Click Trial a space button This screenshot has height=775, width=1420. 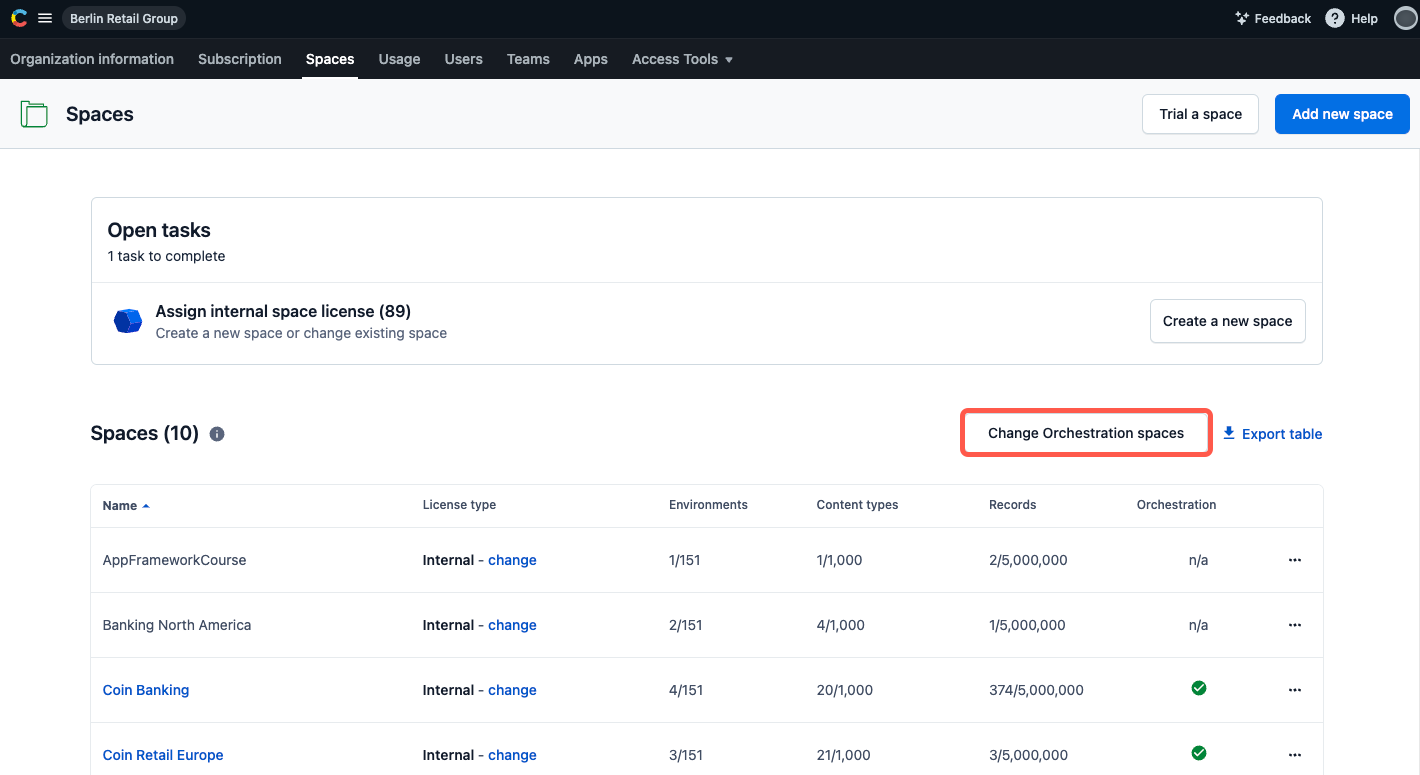pos(1201,114)
